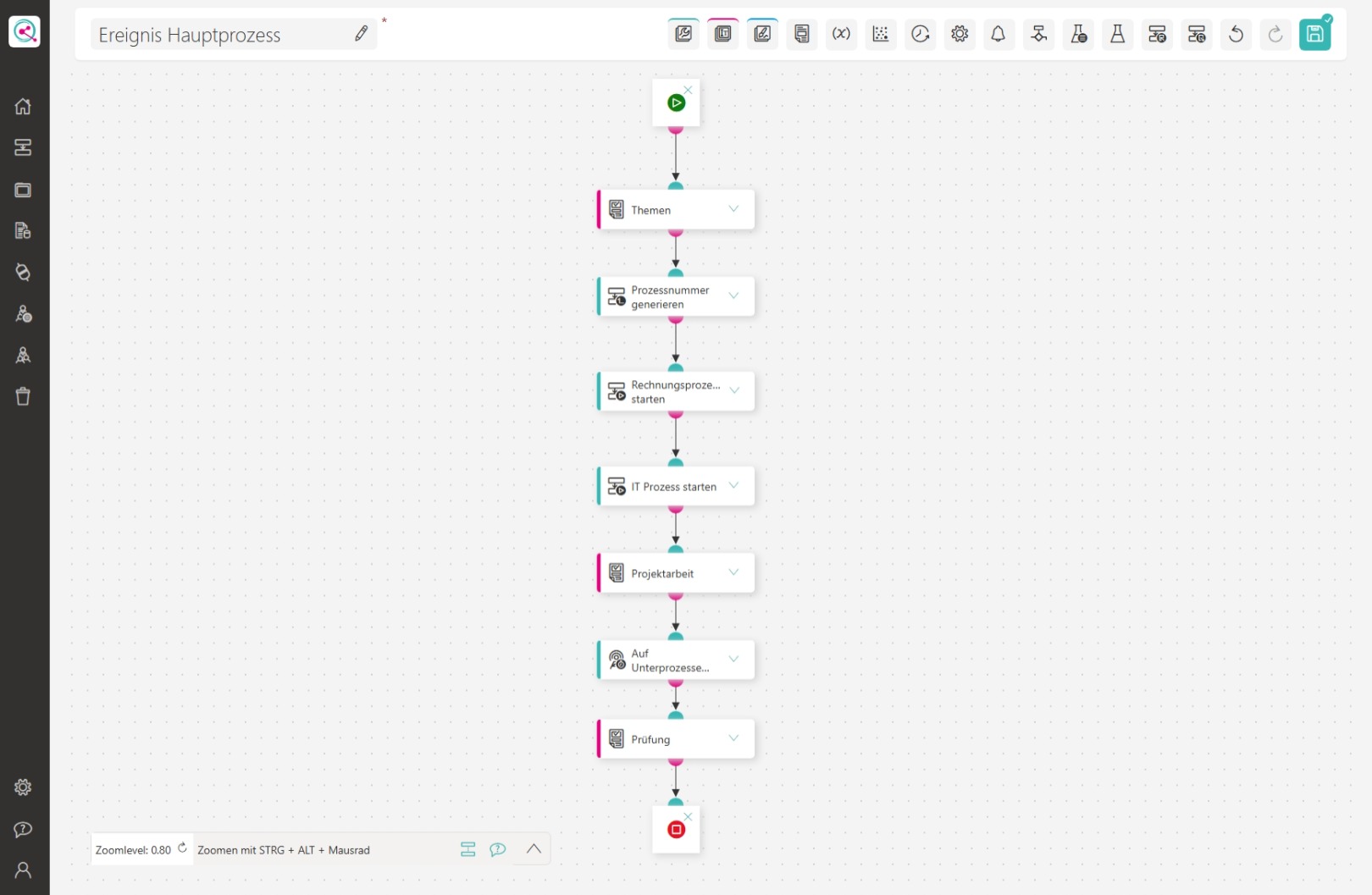Image resolution: width=1372 pixels, height=895 pixels.
Task: Click the undo arrow in toolbar
Action: tap(1236, 34)
